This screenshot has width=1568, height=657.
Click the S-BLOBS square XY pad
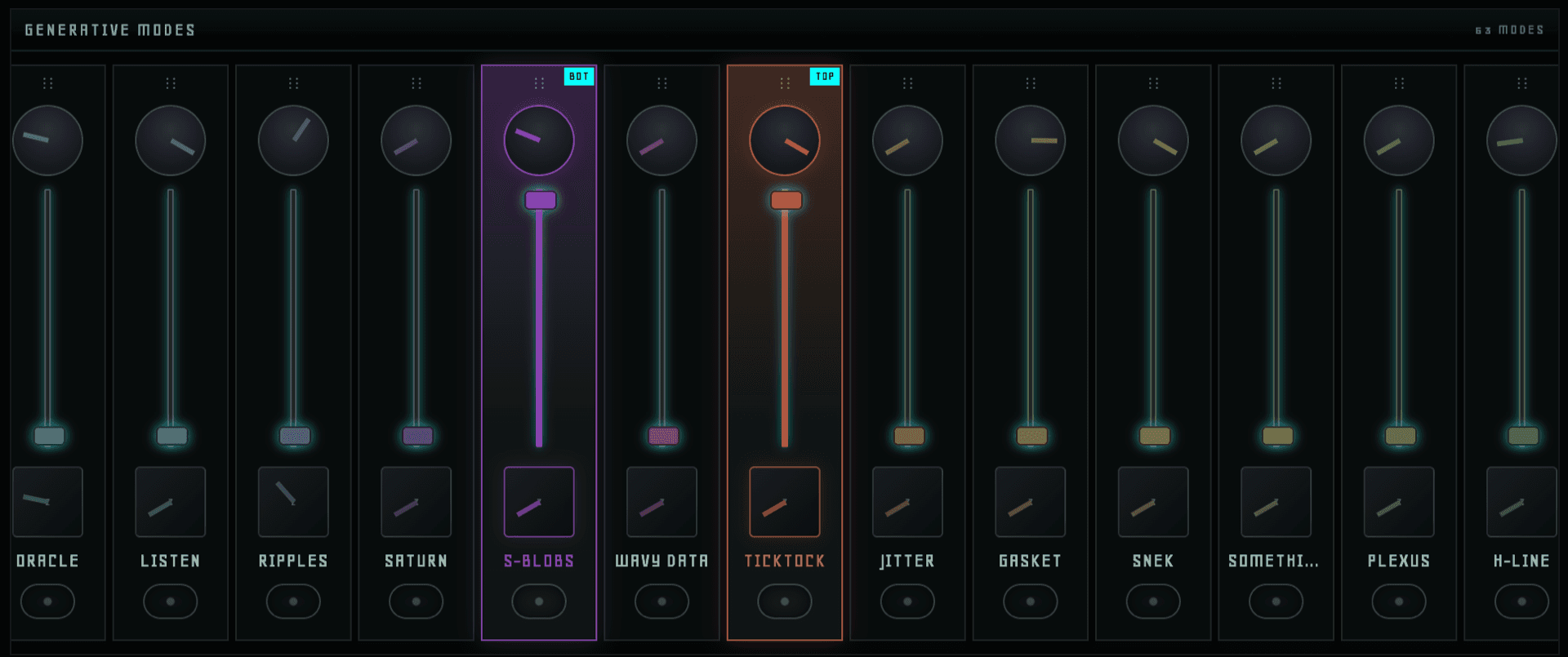click(539, 502)
